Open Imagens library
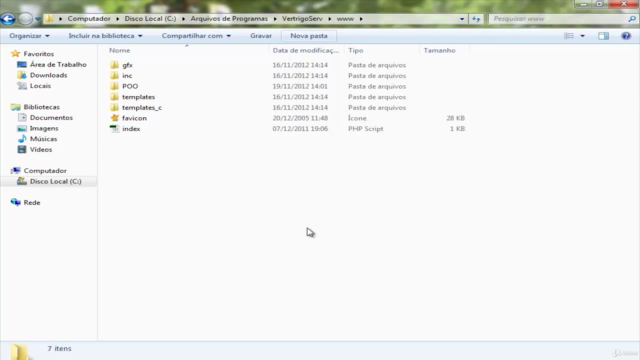The height and width of the screenshot is (360, 640). pyautogui.click(x=44, y=128)
